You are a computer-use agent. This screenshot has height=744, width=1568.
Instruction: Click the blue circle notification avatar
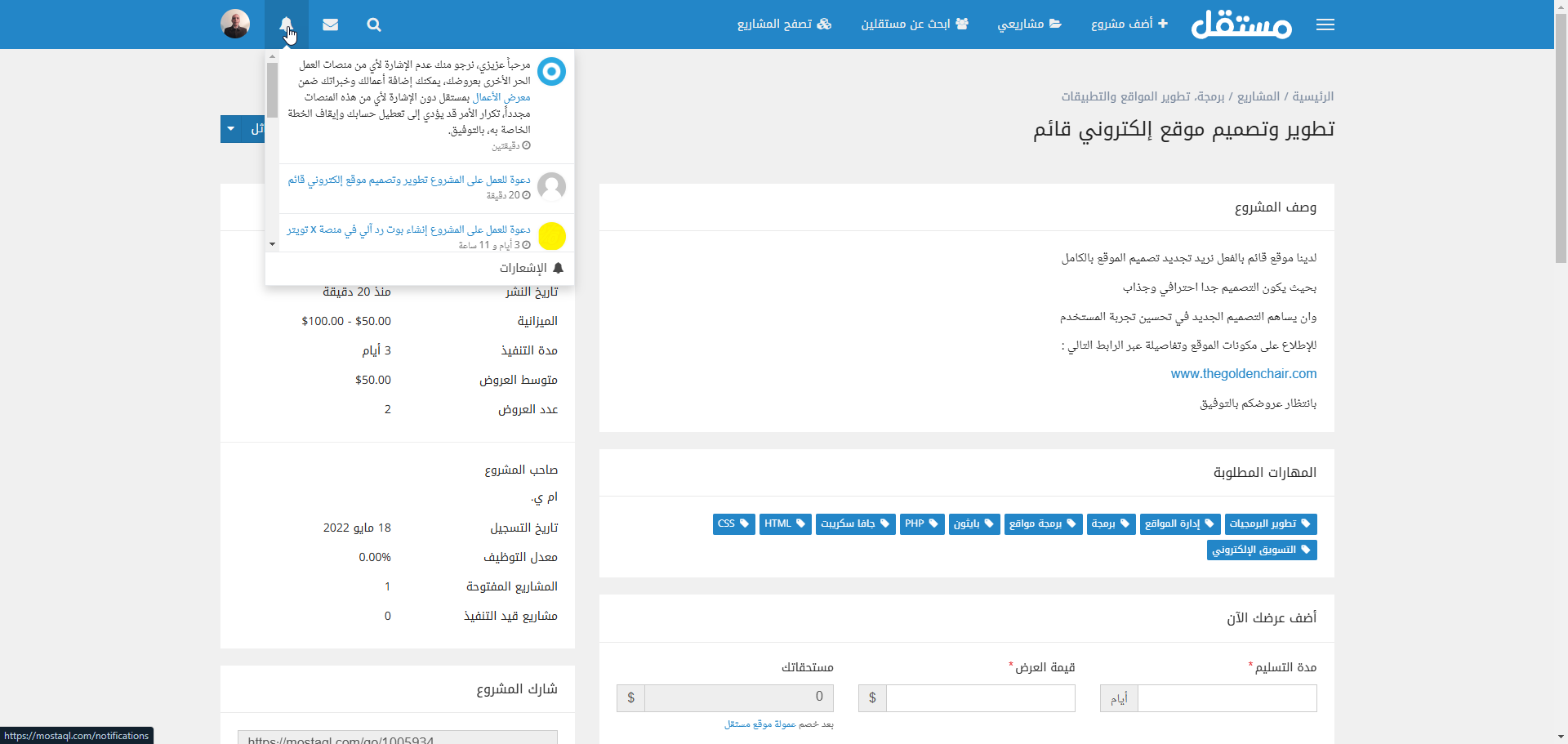click(x=551, y=72)
